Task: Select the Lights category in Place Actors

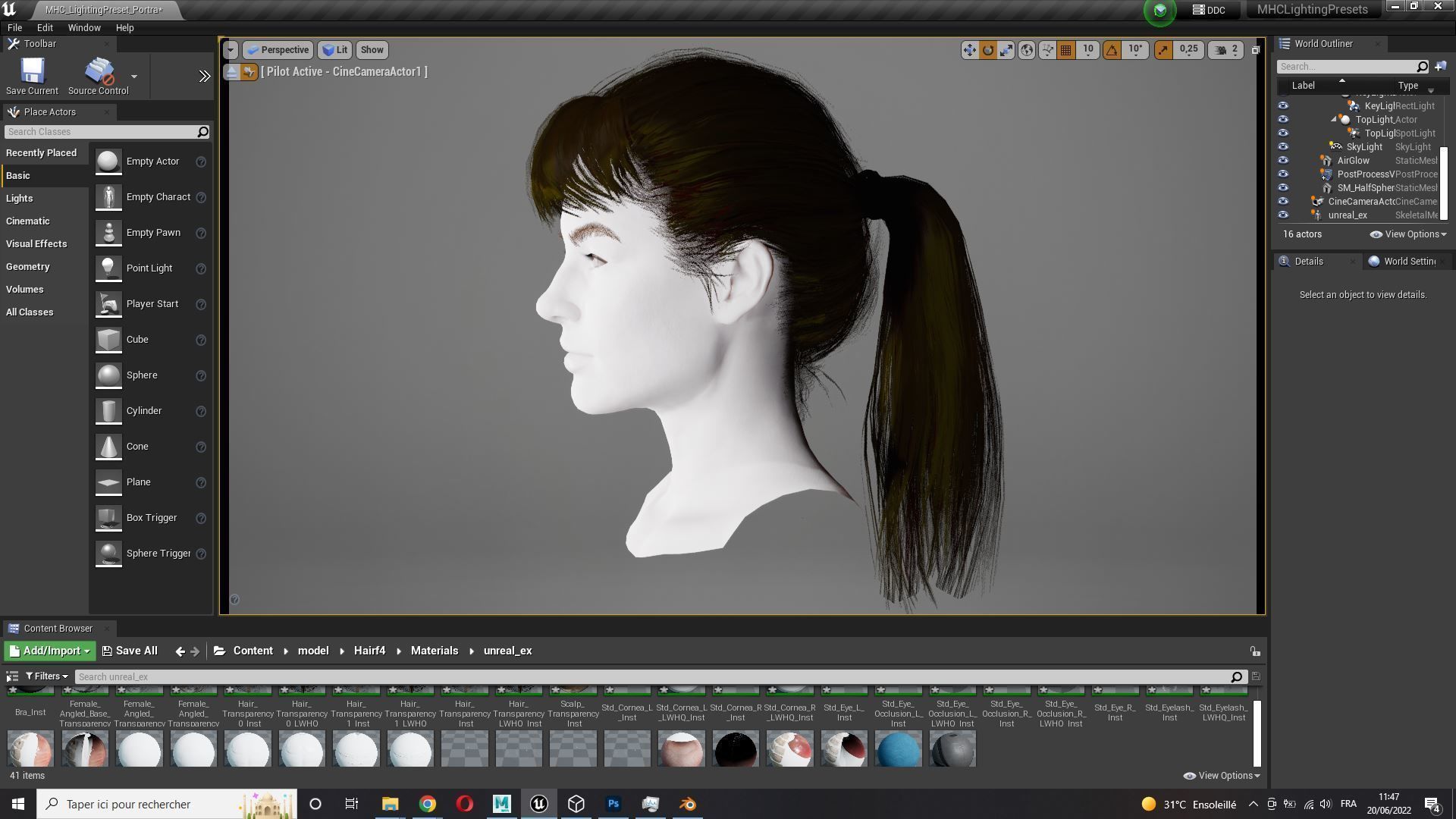Action: point(44,199)
